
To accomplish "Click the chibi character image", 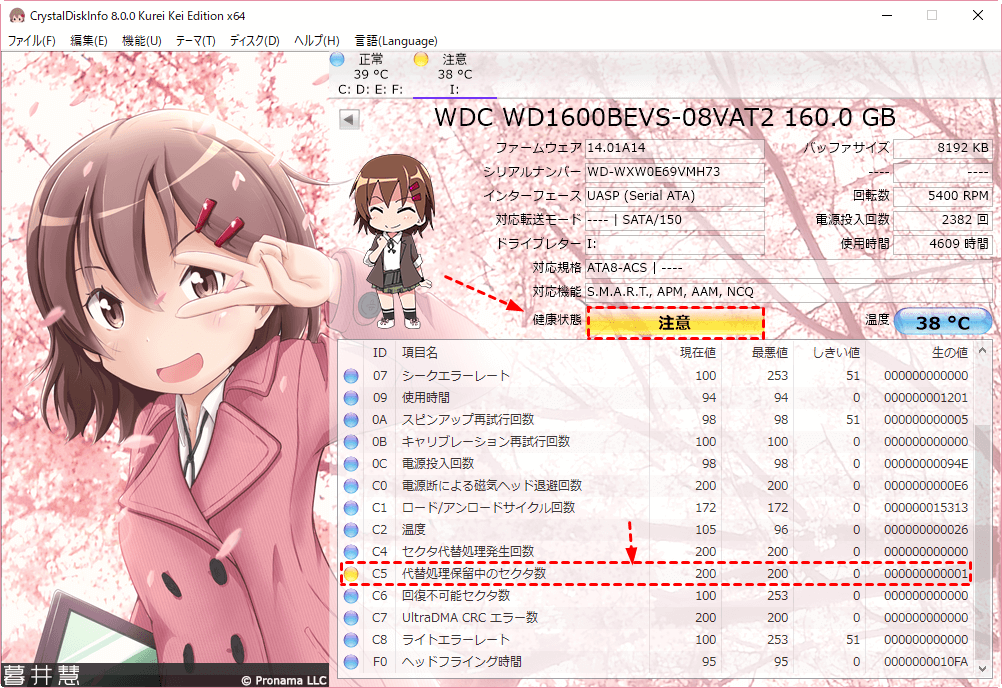I will coord(392,241).
